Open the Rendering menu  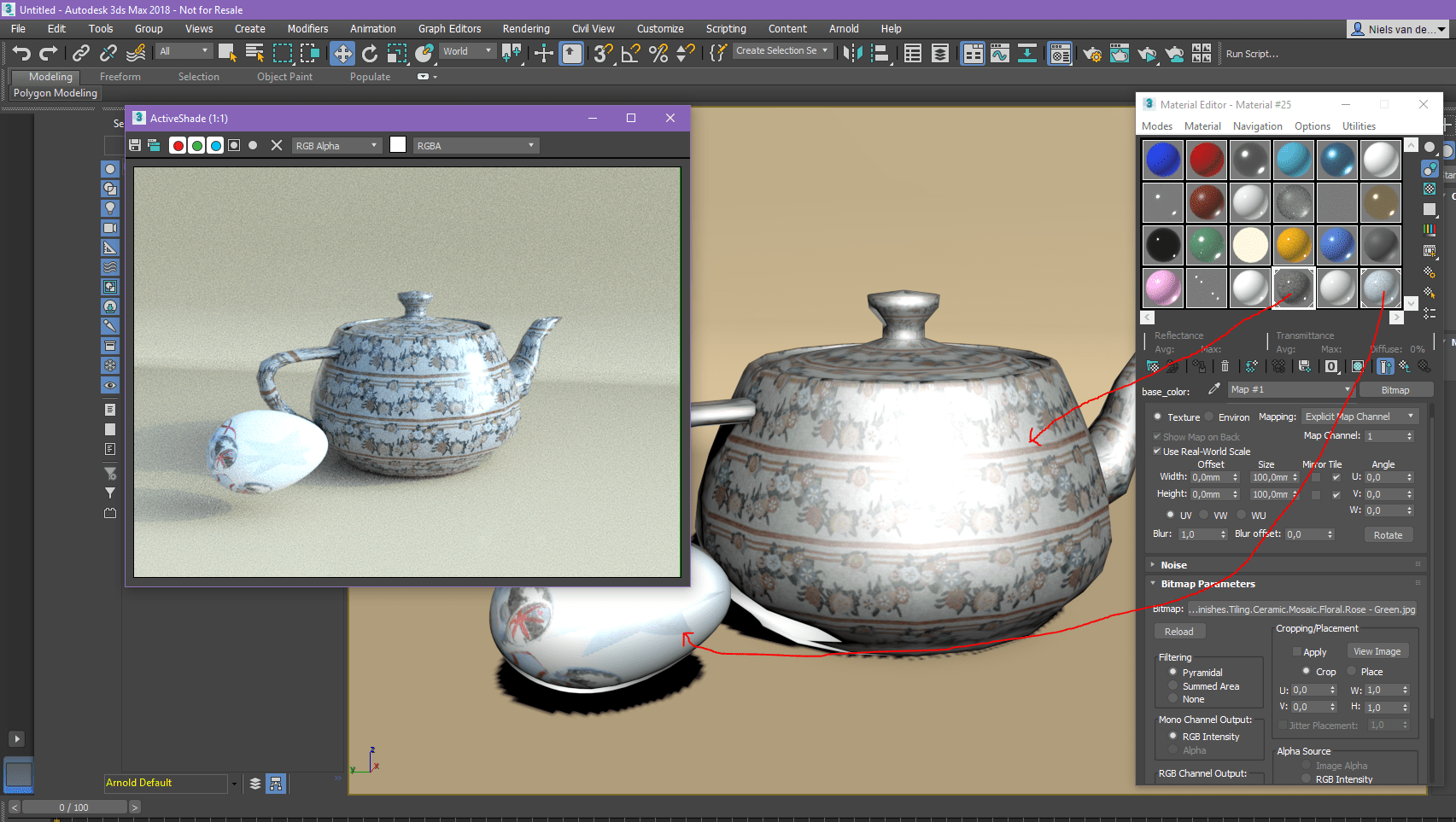click(x=525, y=29)
